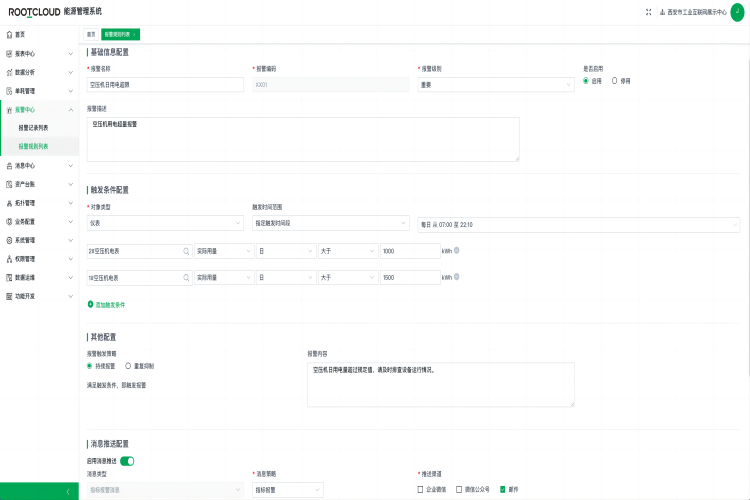This screenshot has width=750, height=500.
Task: Click the 首页 home icon in sidebar
Action: pyautogui.click(x=9, y=34)
